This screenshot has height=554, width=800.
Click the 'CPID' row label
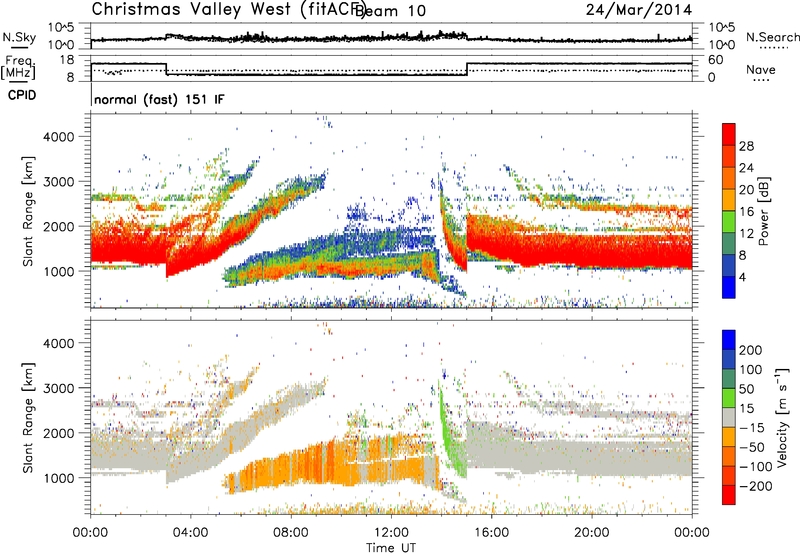point(22,95)
